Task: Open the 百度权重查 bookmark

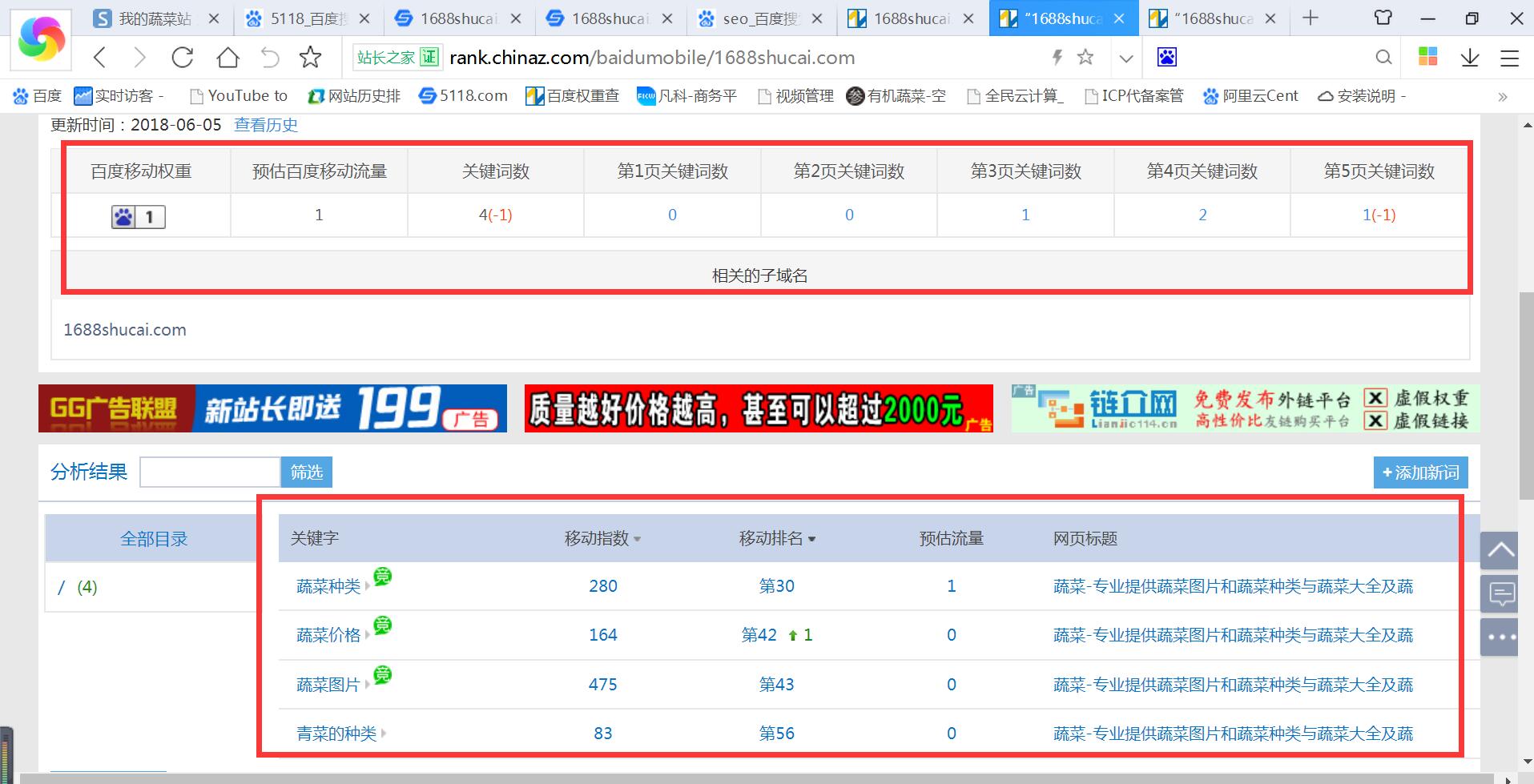Action: [x=572, y=95]
